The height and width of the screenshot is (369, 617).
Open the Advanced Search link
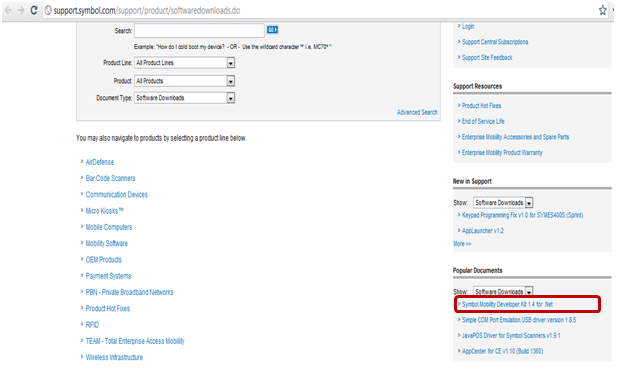tap(417, 112)
